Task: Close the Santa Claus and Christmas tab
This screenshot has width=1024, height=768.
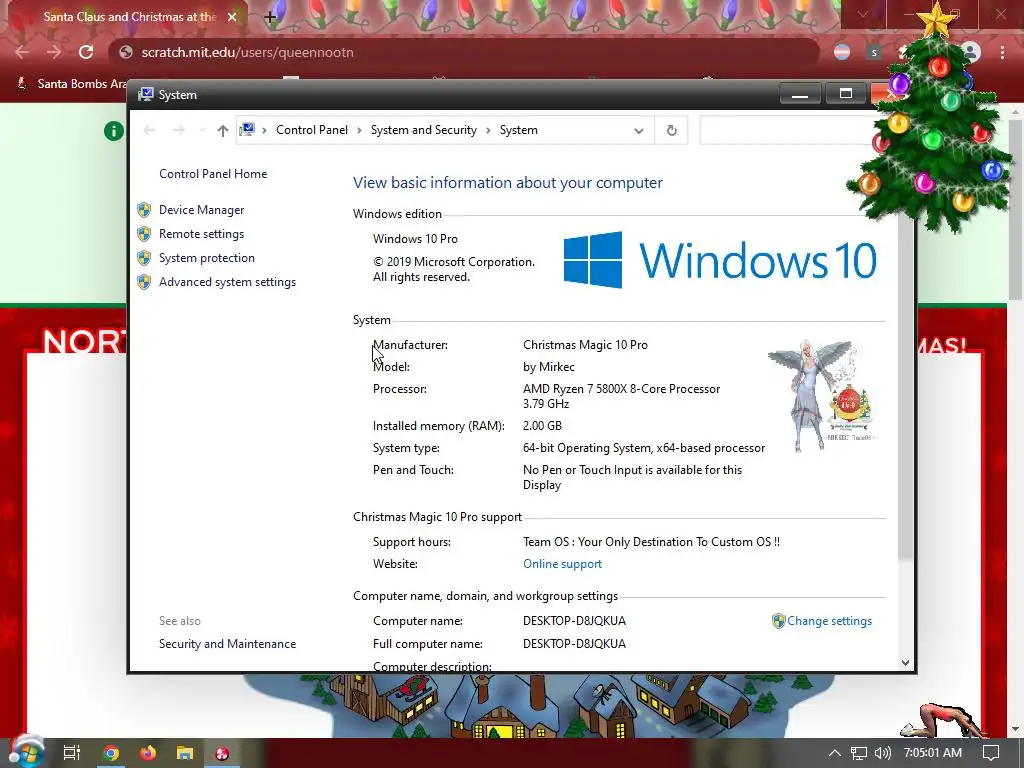Action: click(232, 17)
